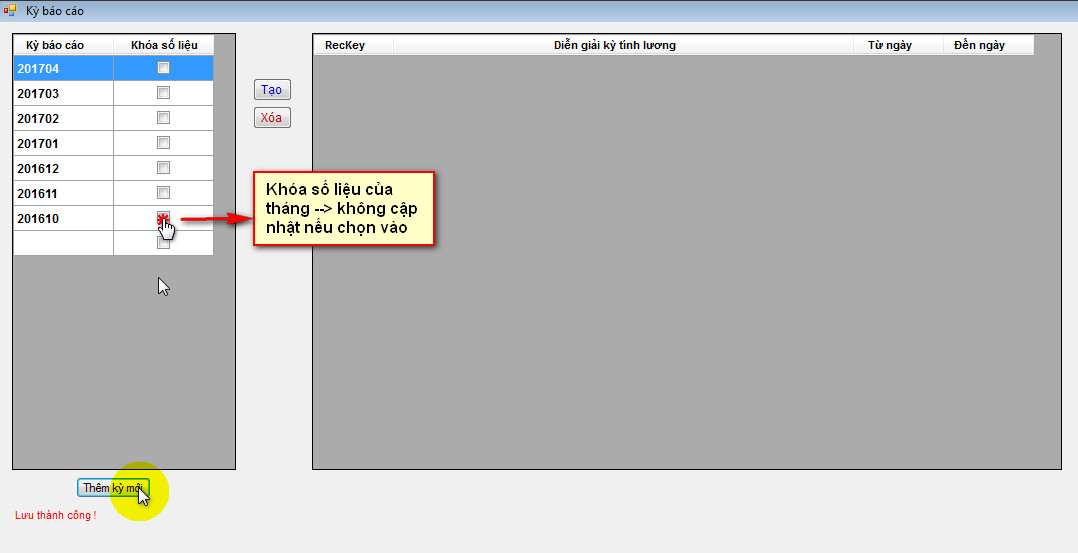
Task: Click the Từ ngày column header
Action: click(898, 45)
